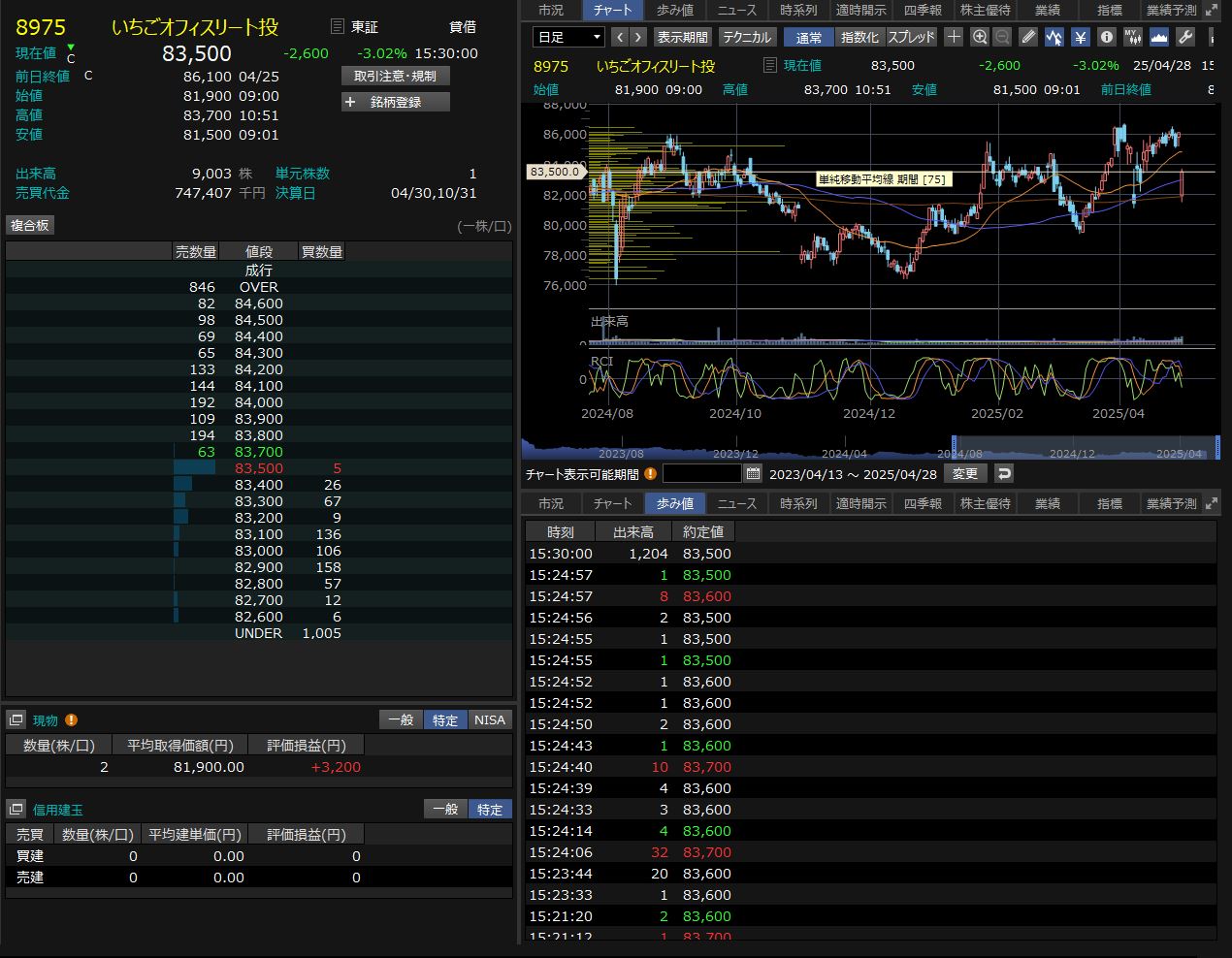Click the 取引注意・規制 button
Viewport: 1232px width, 958px height.
point(396,76)
